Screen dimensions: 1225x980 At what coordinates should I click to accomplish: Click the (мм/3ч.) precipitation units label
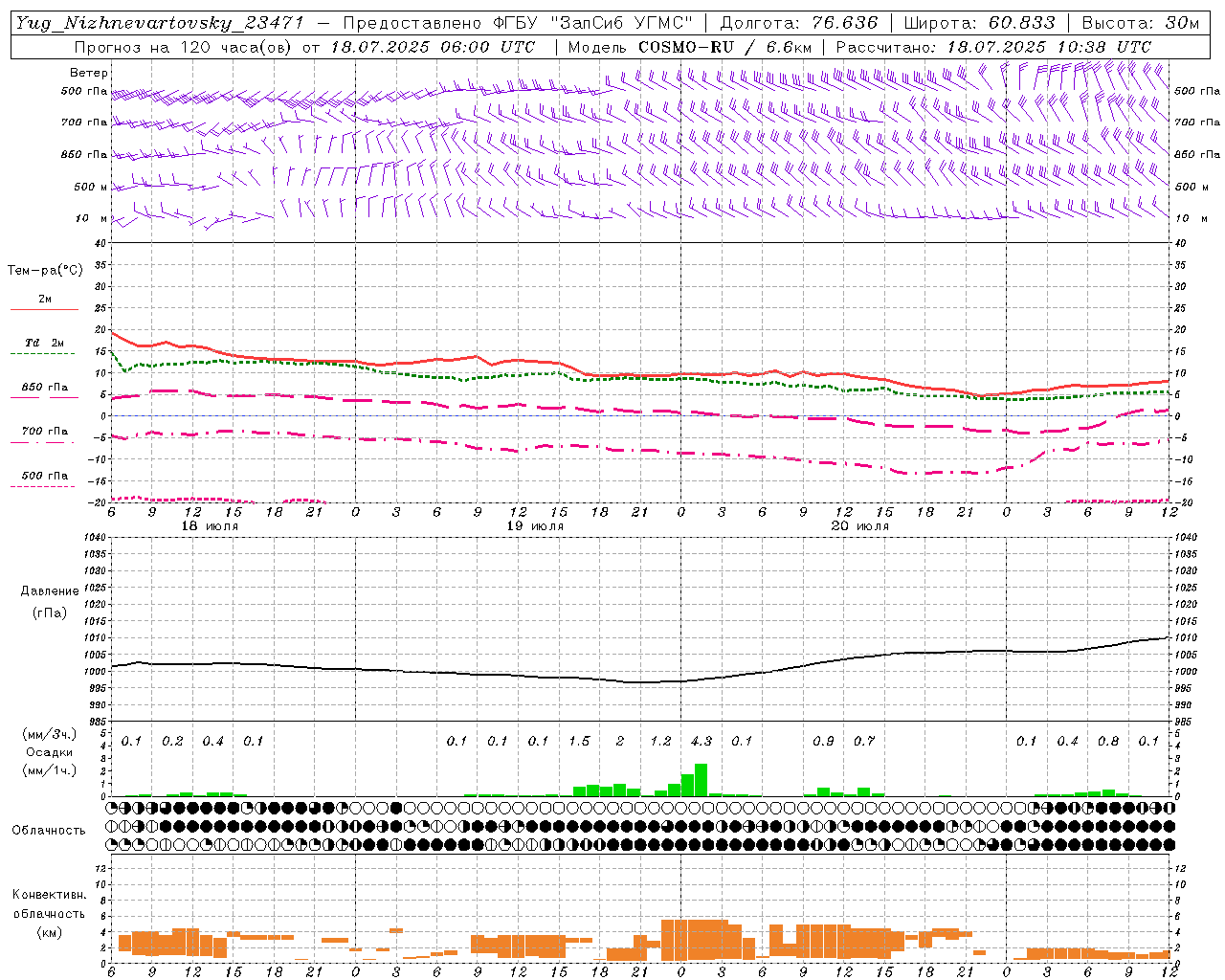pos(49,734)
